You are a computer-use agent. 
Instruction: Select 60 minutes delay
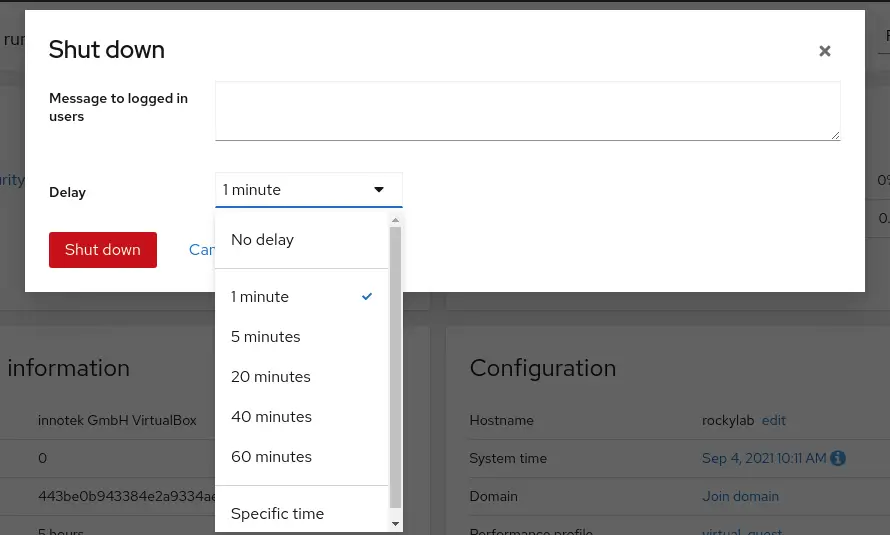tap(301, 457)
